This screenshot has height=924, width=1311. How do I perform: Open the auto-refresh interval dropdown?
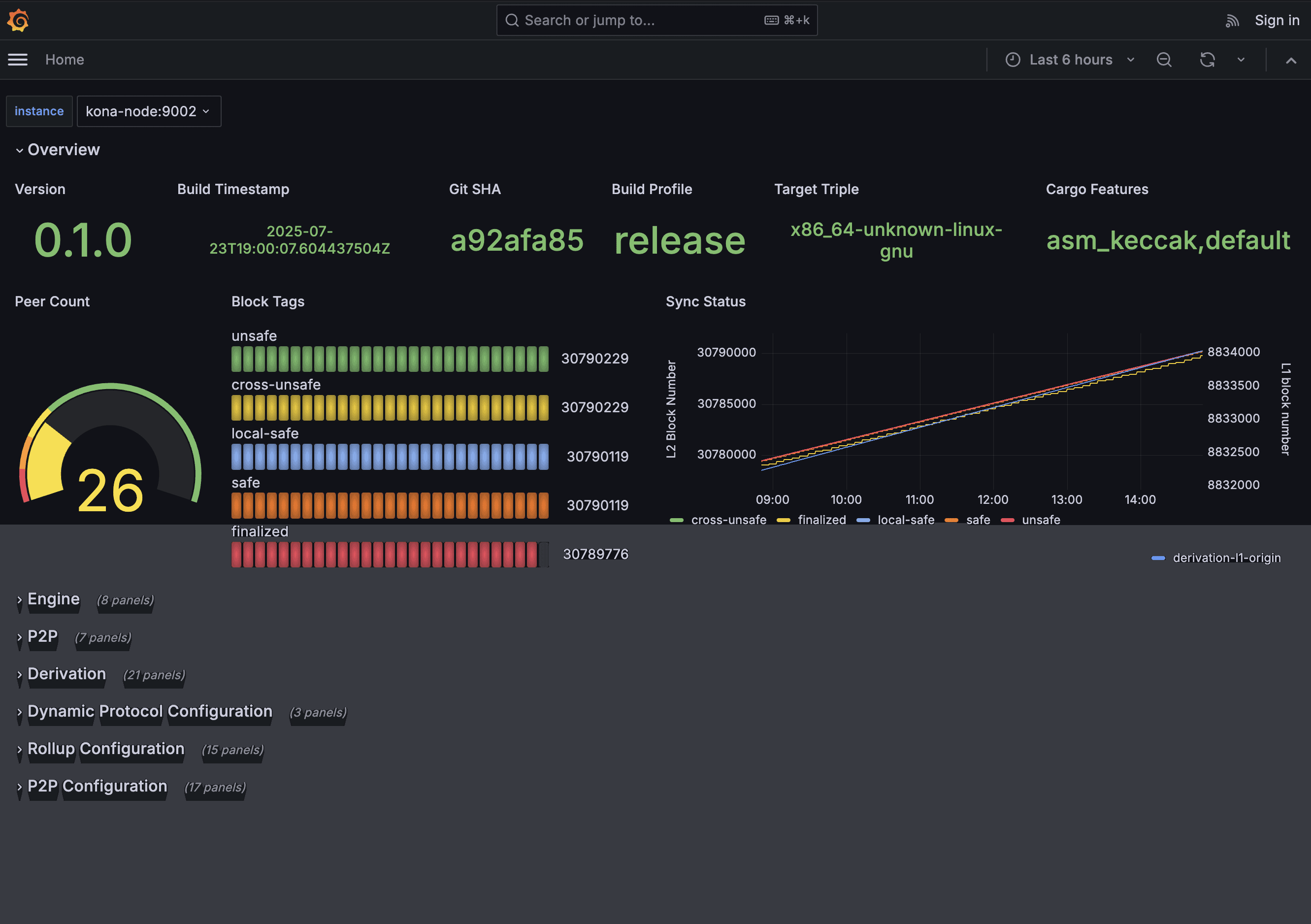click(1240, 60)
